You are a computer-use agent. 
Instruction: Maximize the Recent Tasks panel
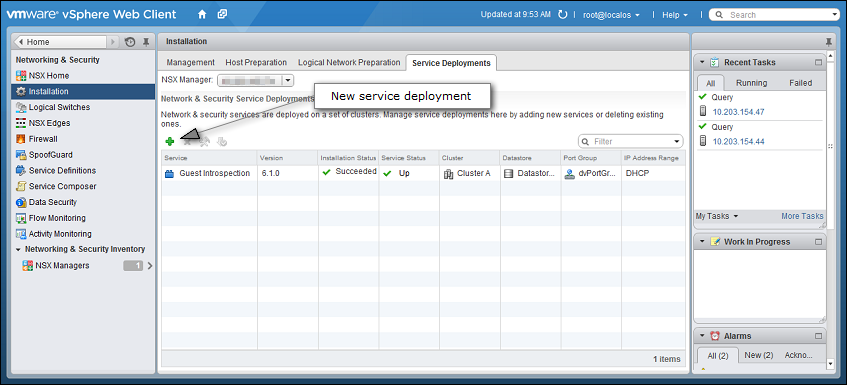pyautogui.click(x=818, y=63)
